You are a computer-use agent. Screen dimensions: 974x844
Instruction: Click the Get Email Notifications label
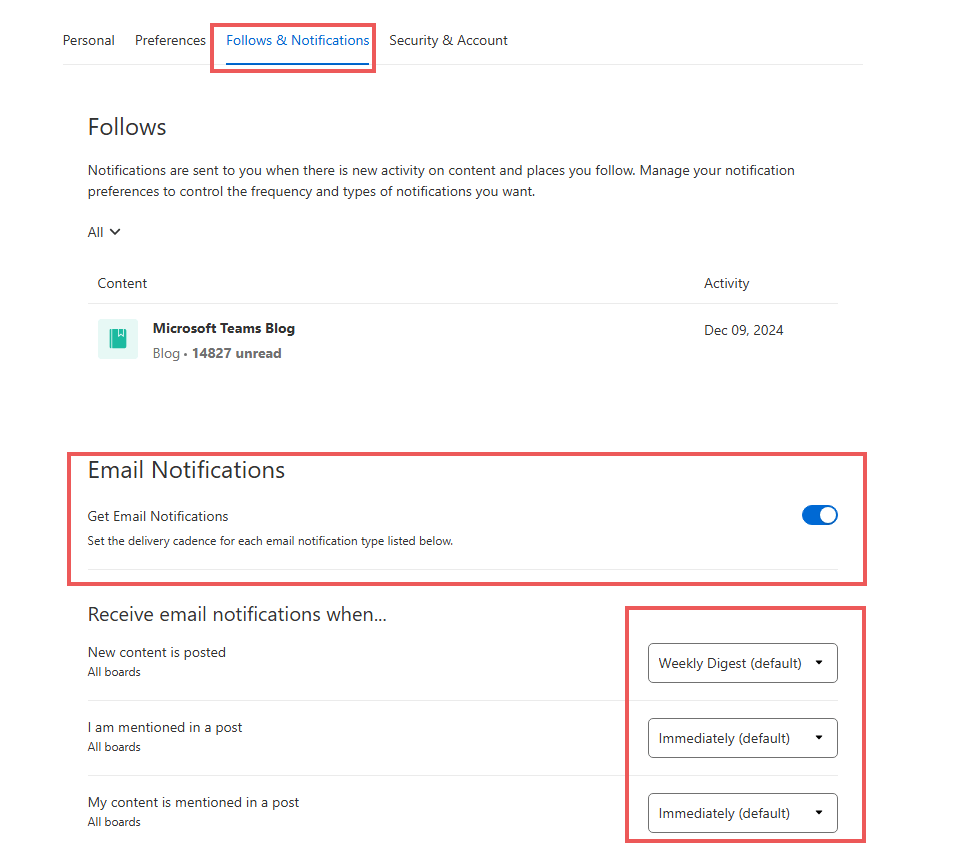(x=158, y=516)
